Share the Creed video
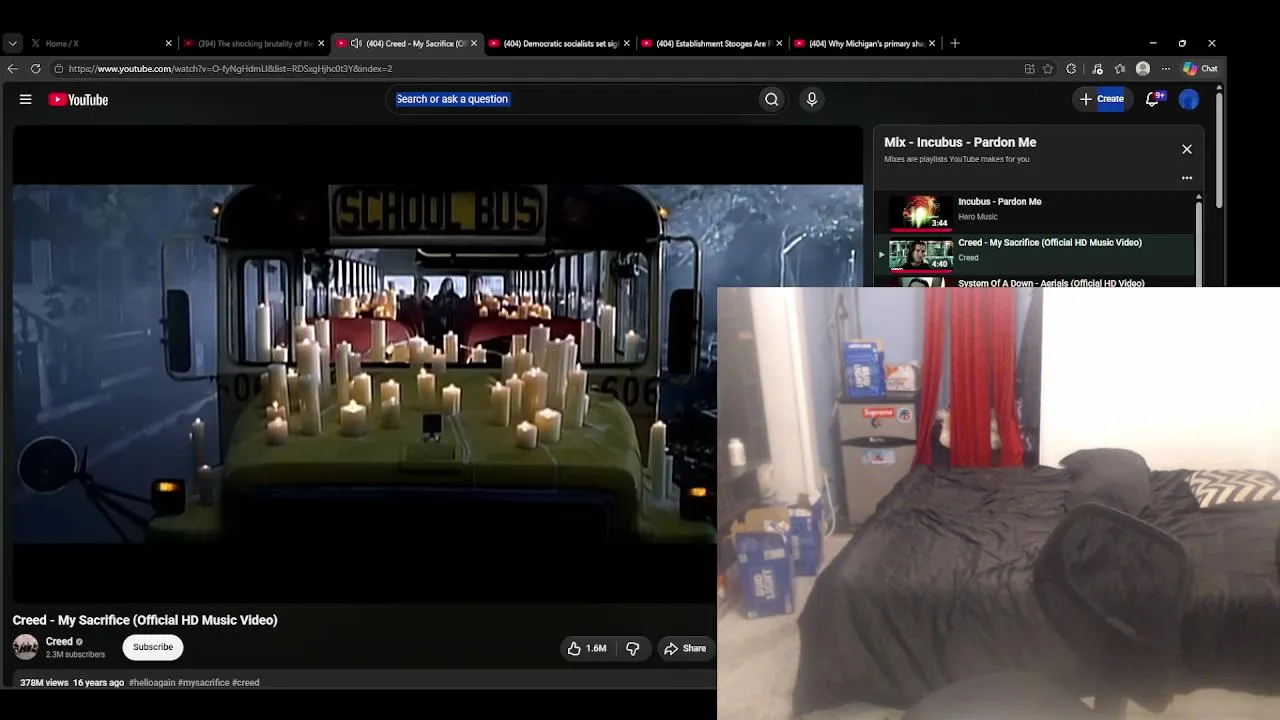This screenshot has height=720, width=1280. [685, 648]
